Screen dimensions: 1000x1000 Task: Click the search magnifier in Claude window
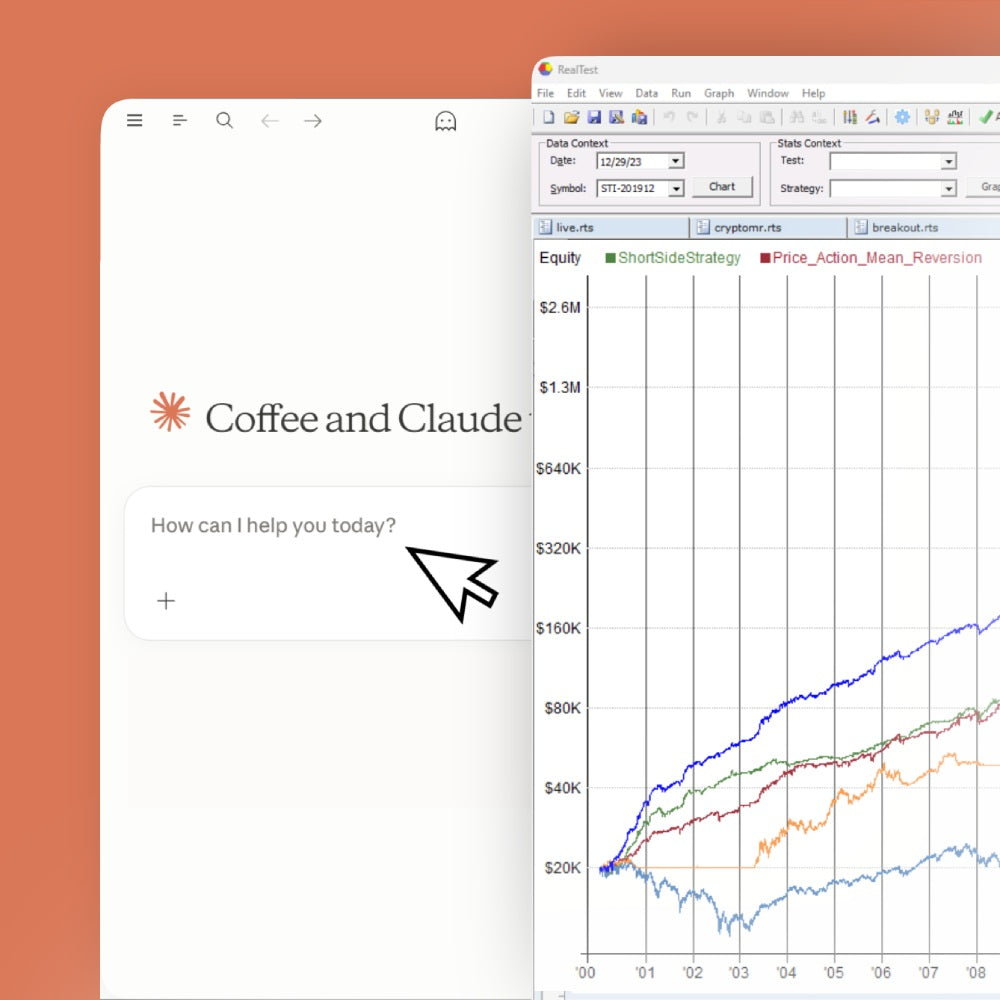click(x=224, y=120)
